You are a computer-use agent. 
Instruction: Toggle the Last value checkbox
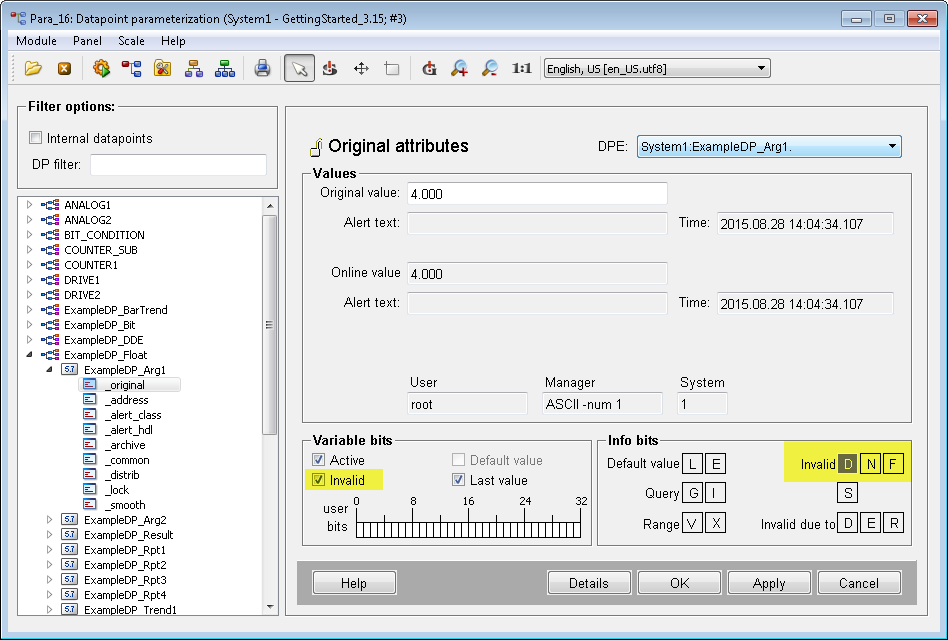coord(459,480)
